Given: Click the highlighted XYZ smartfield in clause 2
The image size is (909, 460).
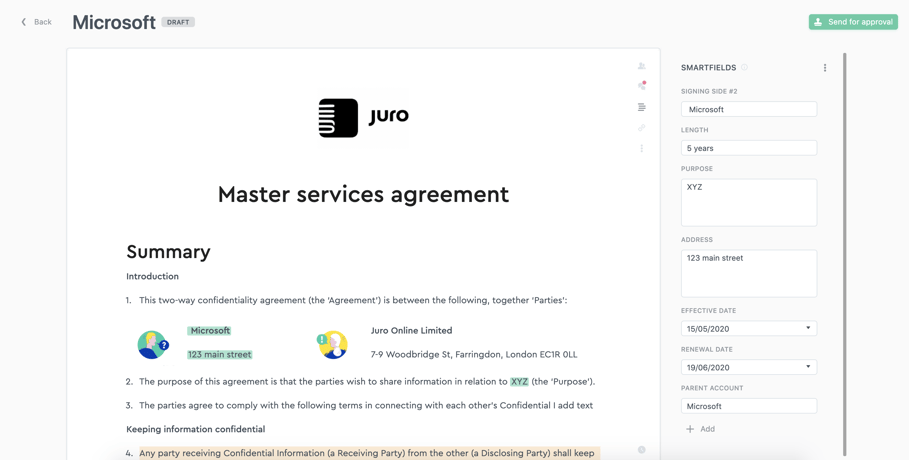Looking at the screenshot, I should [519, 382].
